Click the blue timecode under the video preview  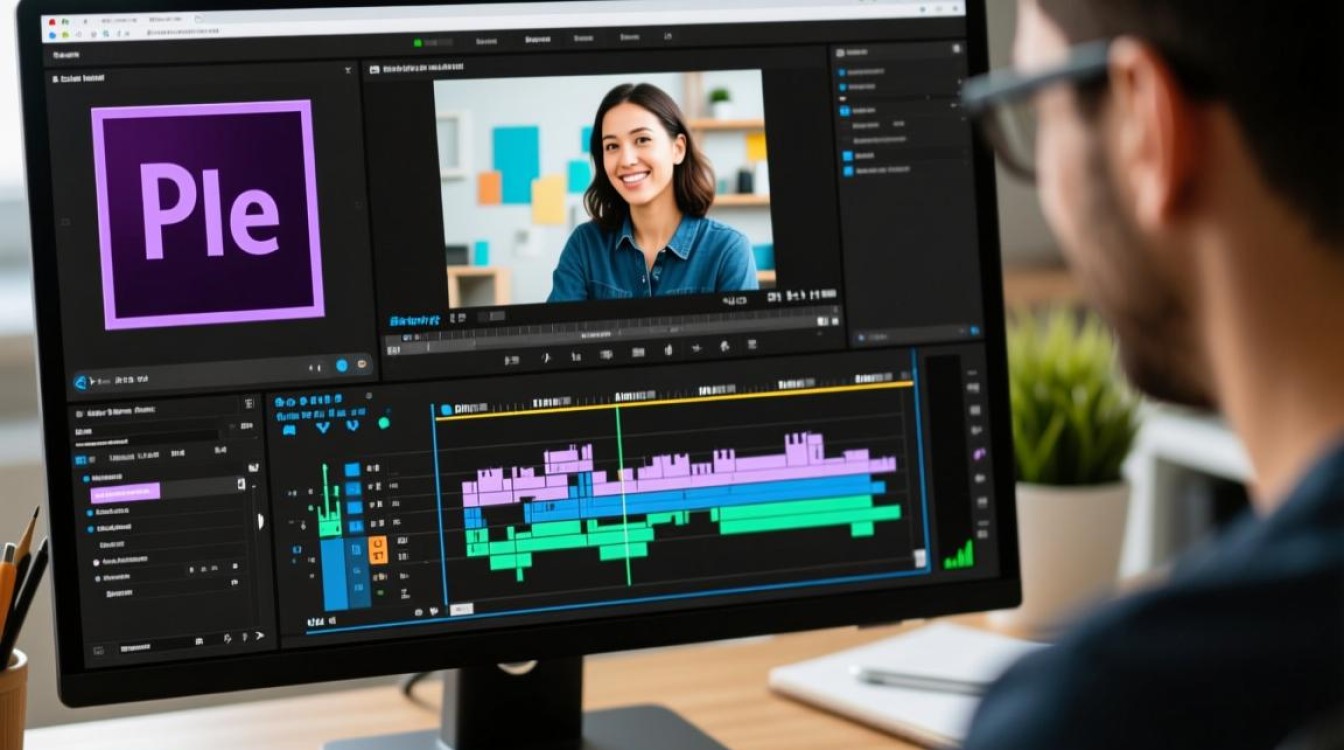(414, 321)
